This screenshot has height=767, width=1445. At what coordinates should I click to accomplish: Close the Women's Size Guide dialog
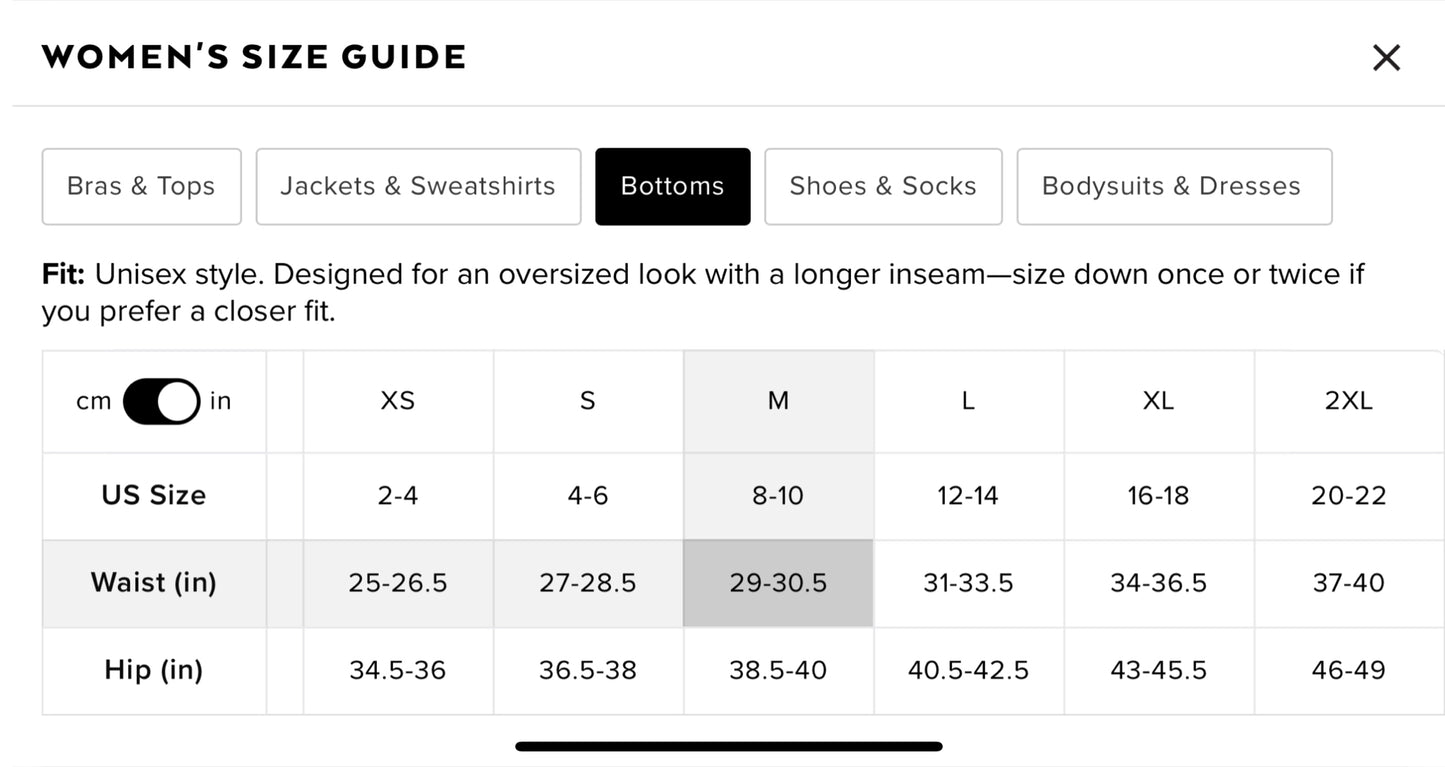click(x=1386, y=58)
